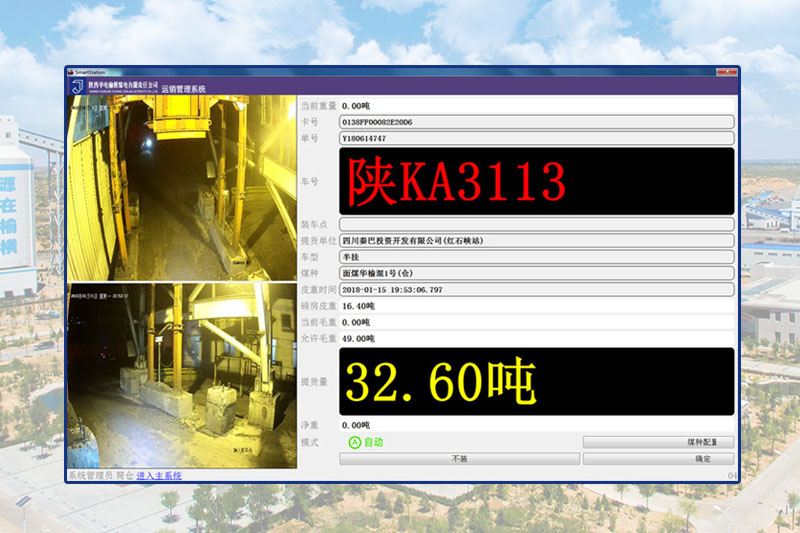Click the company logo icon in header

[x=76, y=88]
